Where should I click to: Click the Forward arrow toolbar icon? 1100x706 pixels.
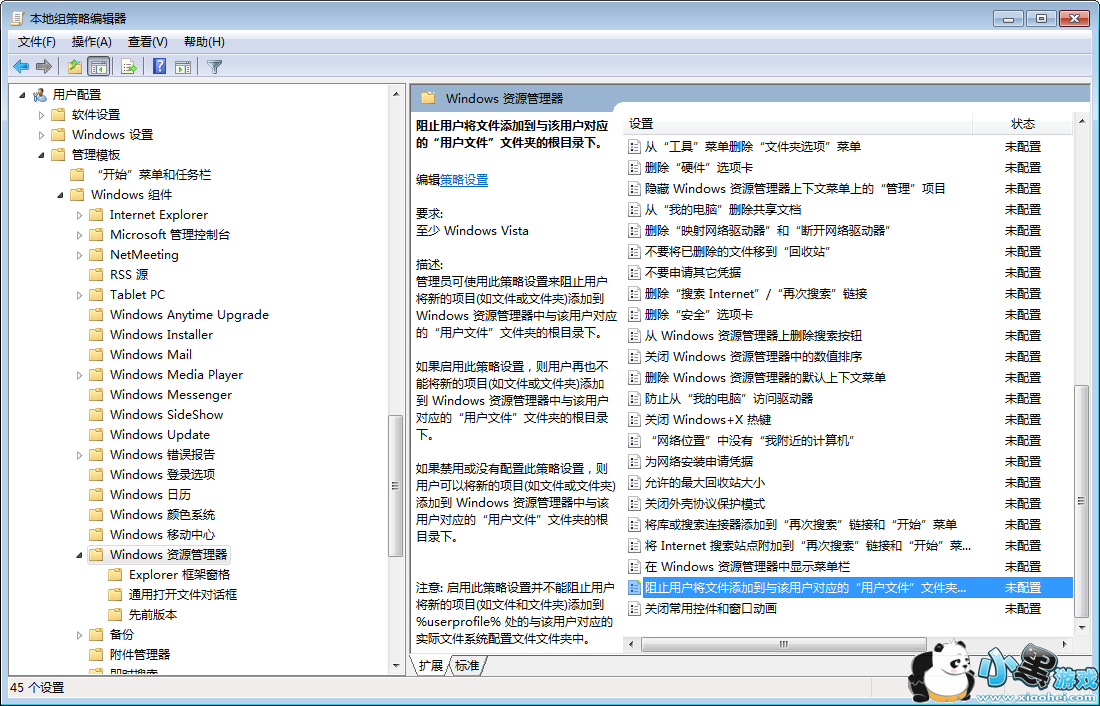point(44,67)
